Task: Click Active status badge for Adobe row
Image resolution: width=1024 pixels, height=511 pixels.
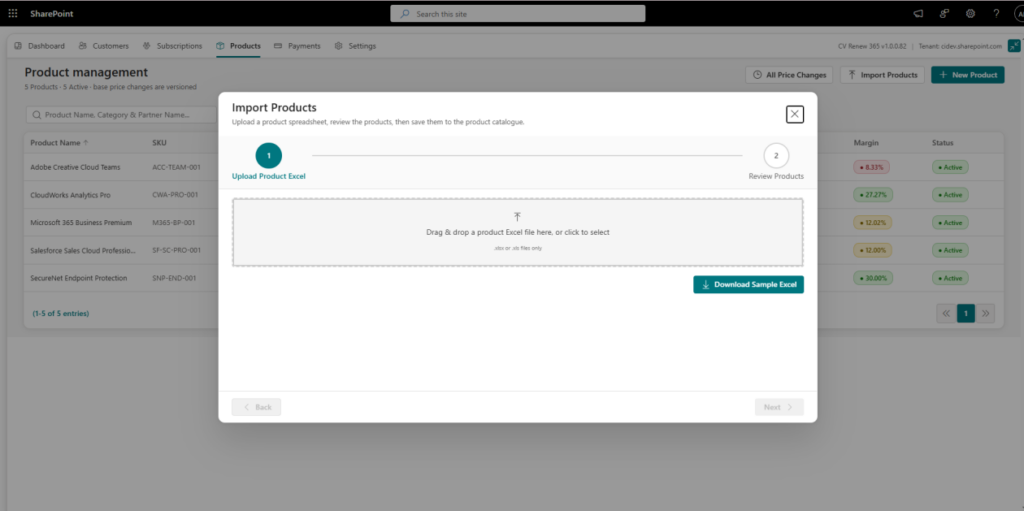Action: pyautogui.click(x=950, y=167)
